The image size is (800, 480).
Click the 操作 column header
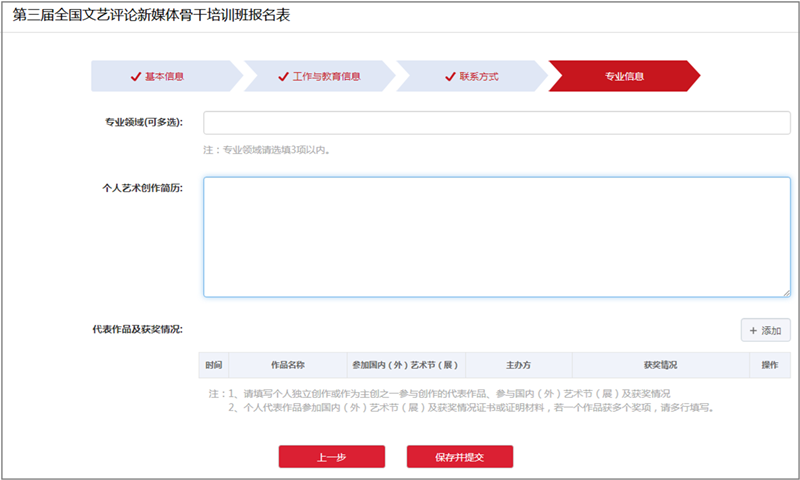tap(769, 365)
